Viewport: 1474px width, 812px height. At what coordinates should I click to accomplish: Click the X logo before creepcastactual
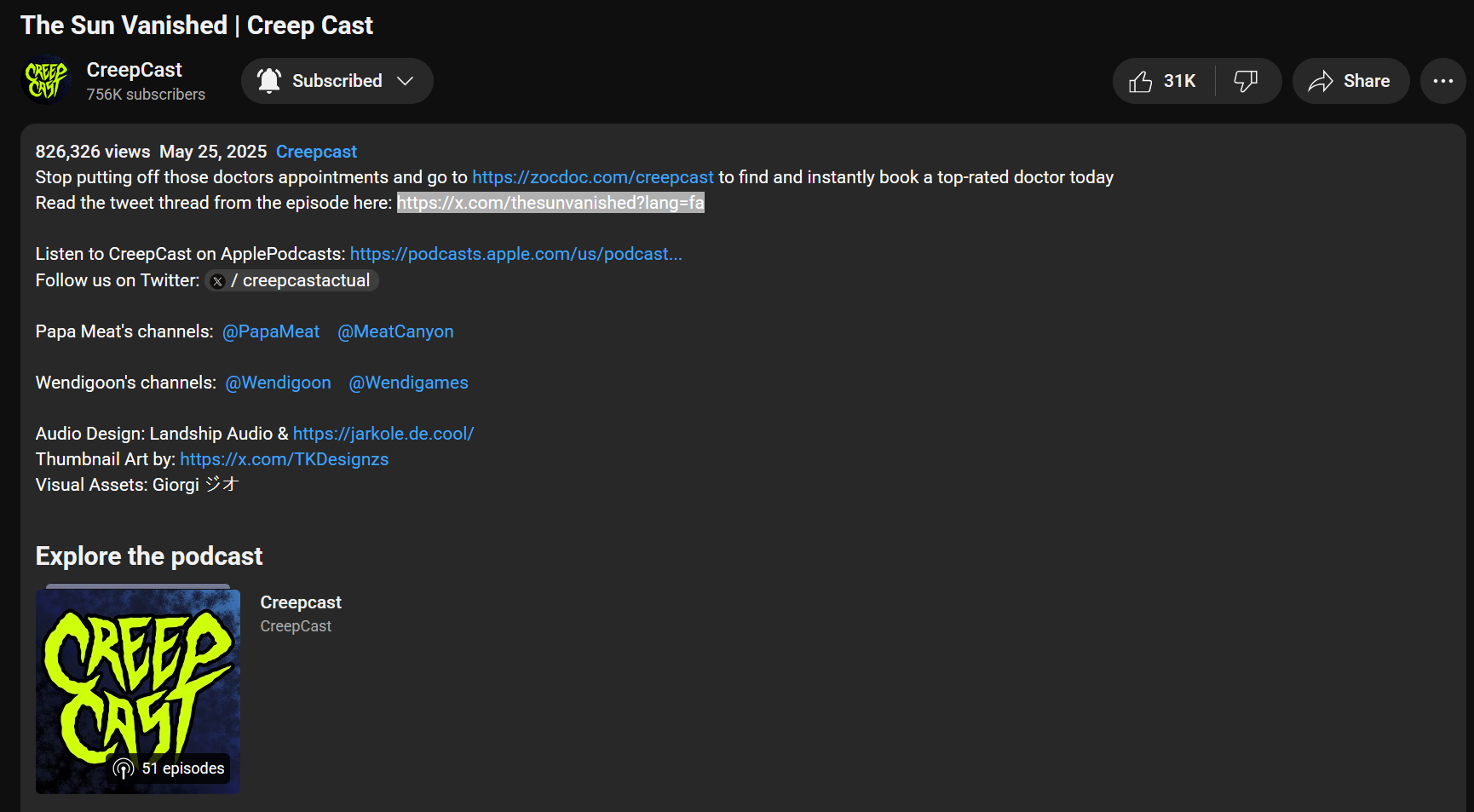(218, 281)
